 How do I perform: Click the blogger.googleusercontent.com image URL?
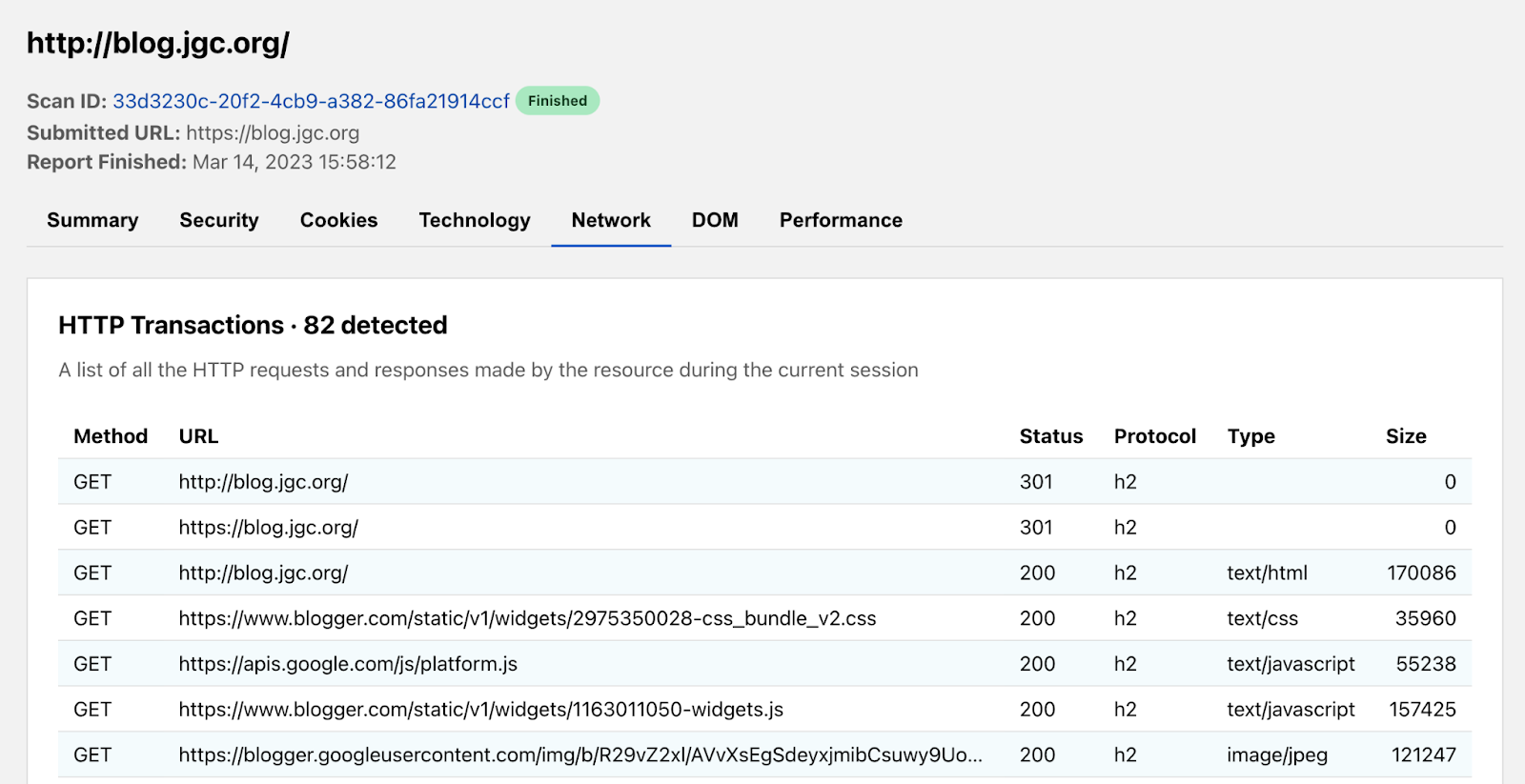(580, 755)
